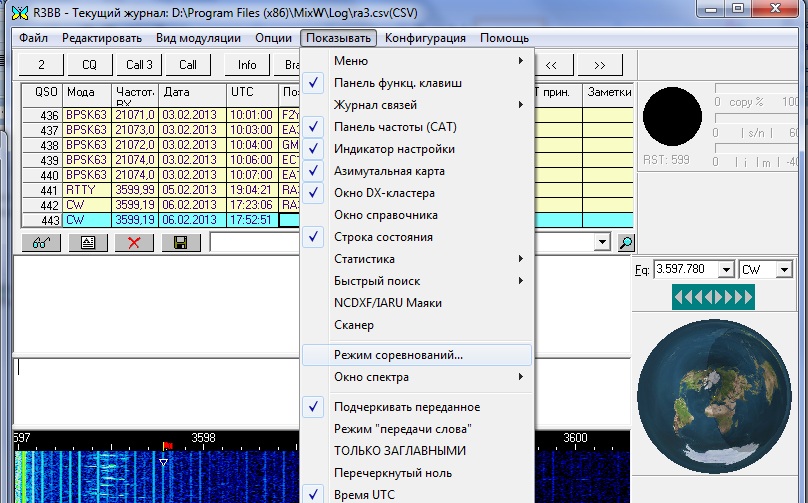The width and height of the screenshot is (808, 503).
Task: Open the frequency Fq dropdown
Action: pos(727,269)
